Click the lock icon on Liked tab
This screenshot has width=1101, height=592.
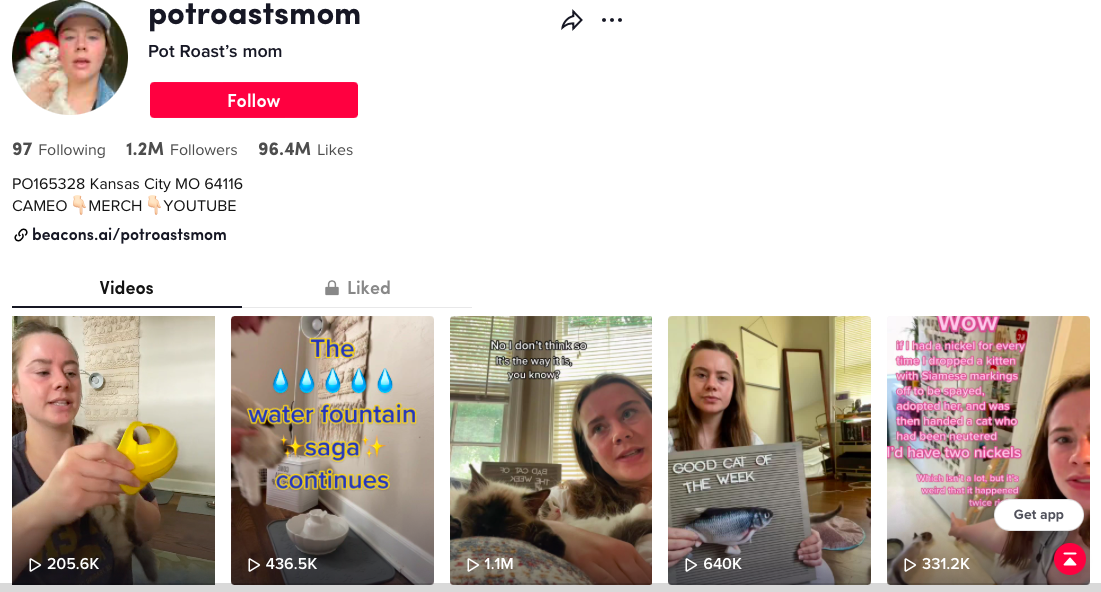point(331,288)
